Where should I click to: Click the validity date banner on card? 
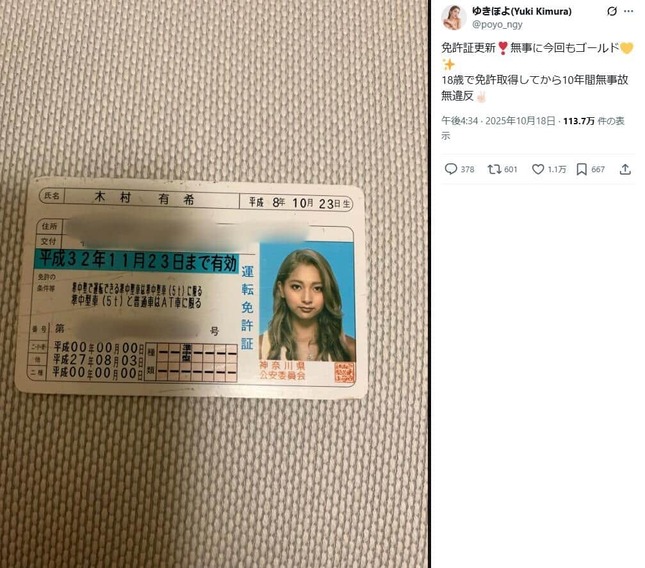[x=137, y=261]
